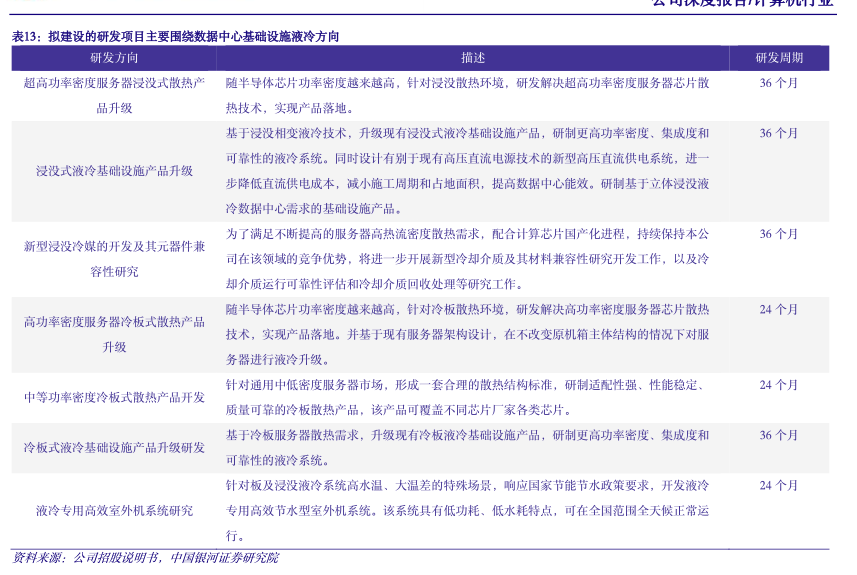Select the table title beginning with 表13
Image resolution: width=857 pixels, height=575 pixels.
(x=175, y=37)
